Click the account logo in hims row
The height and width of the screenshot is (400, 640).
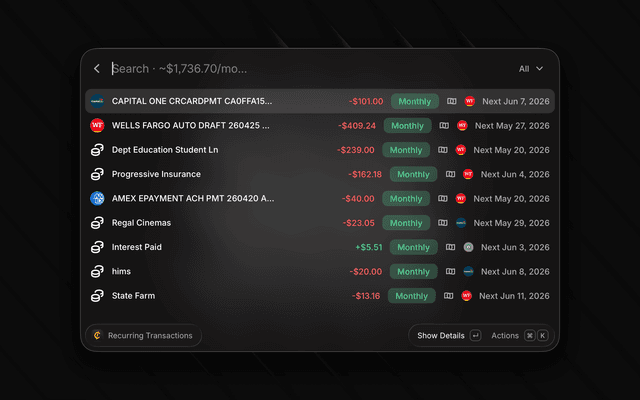[469, 271]
